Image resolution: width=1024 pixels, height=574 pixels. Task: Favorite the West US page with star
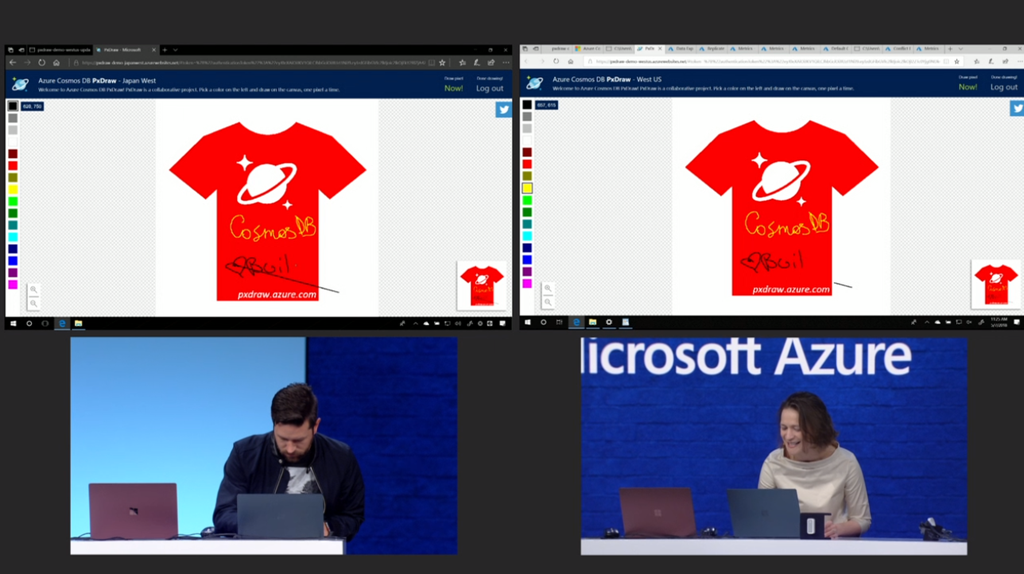[x=957, y=61]
